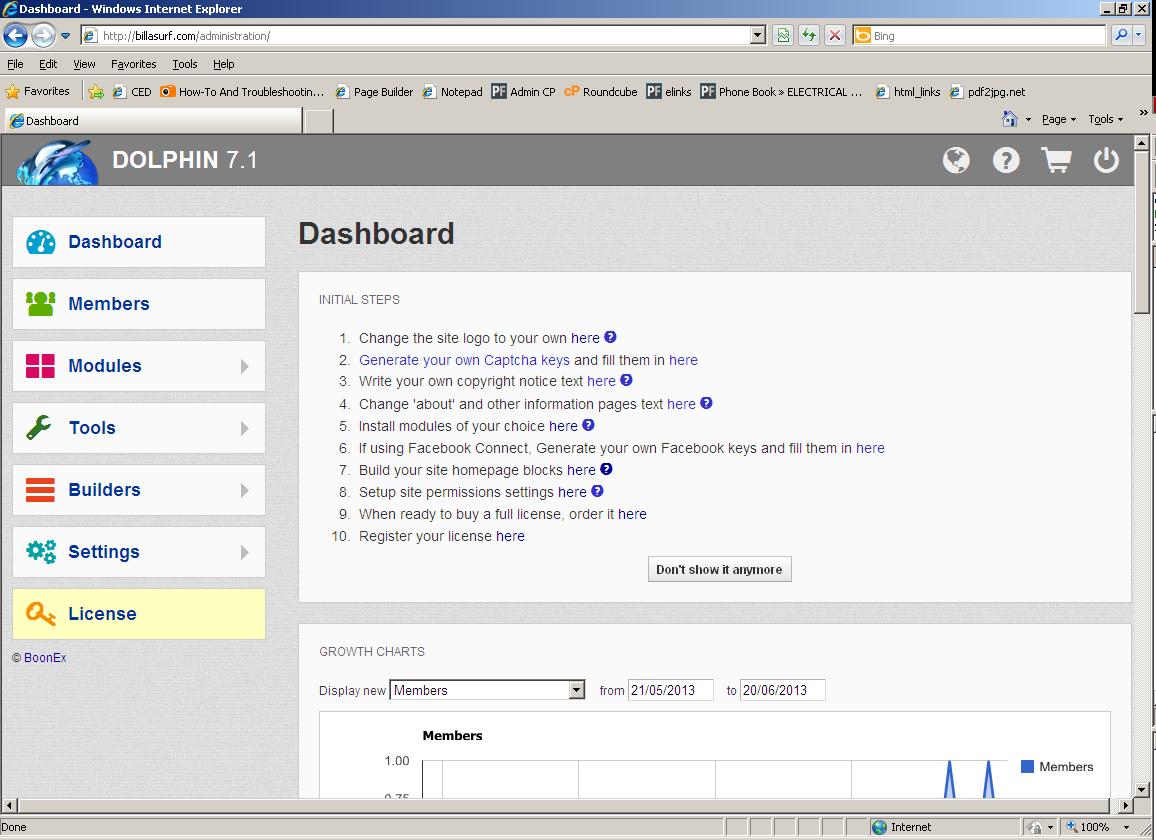
Task: Open the address bar dropdown arrow
Action: (x=758, y=36)
